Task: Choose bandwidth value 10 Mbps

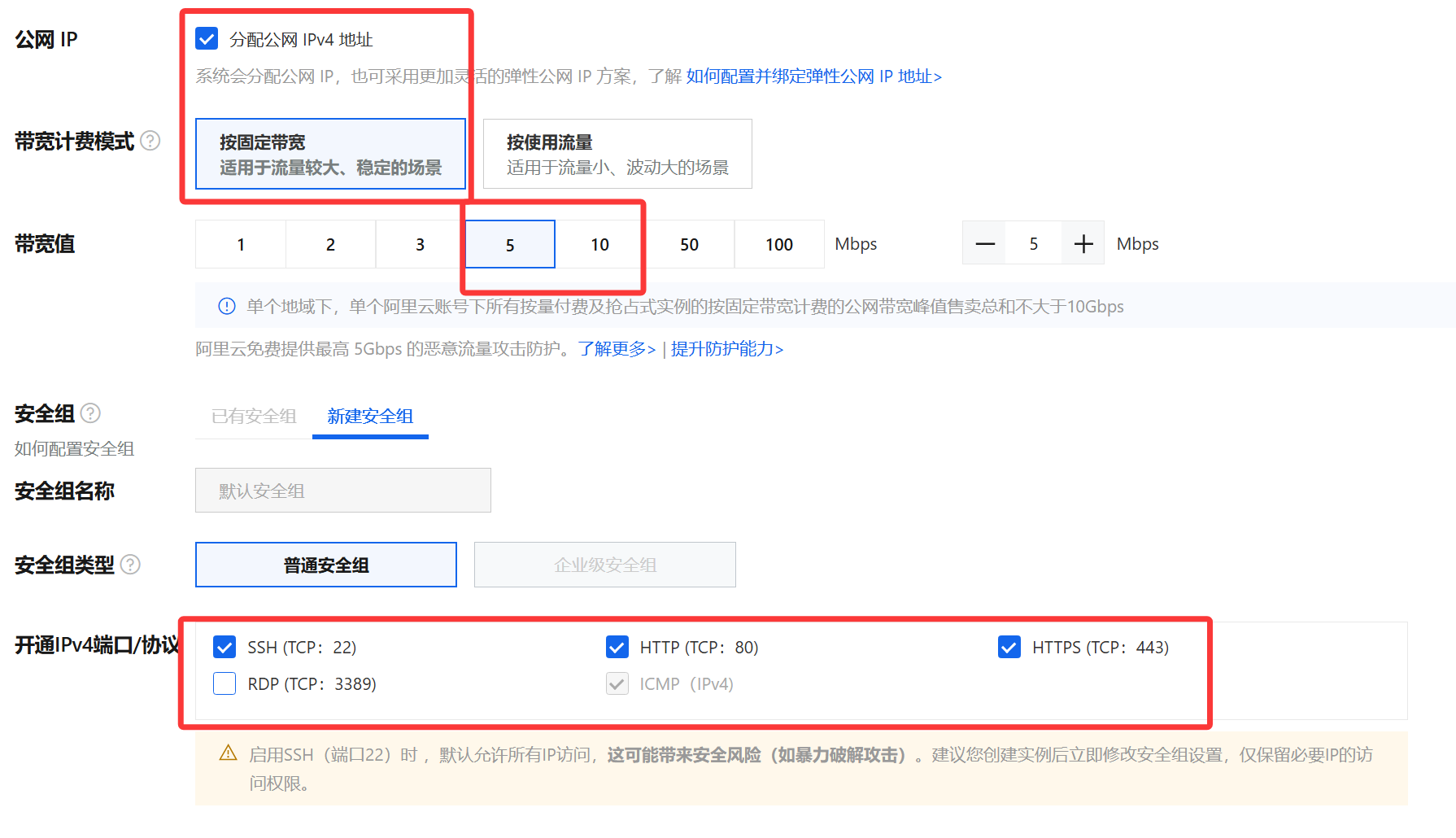Action: 600,244
